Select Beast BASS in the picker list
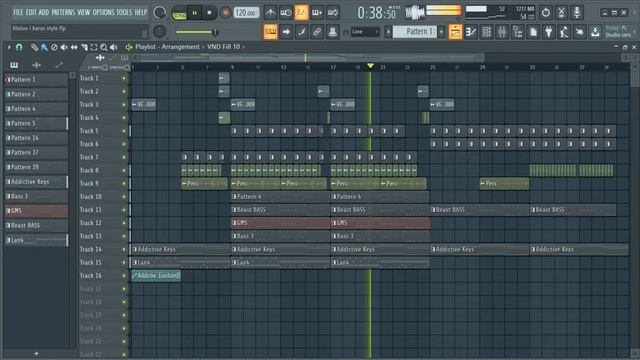This screenshot has height=360, width=640. (36, 225)
